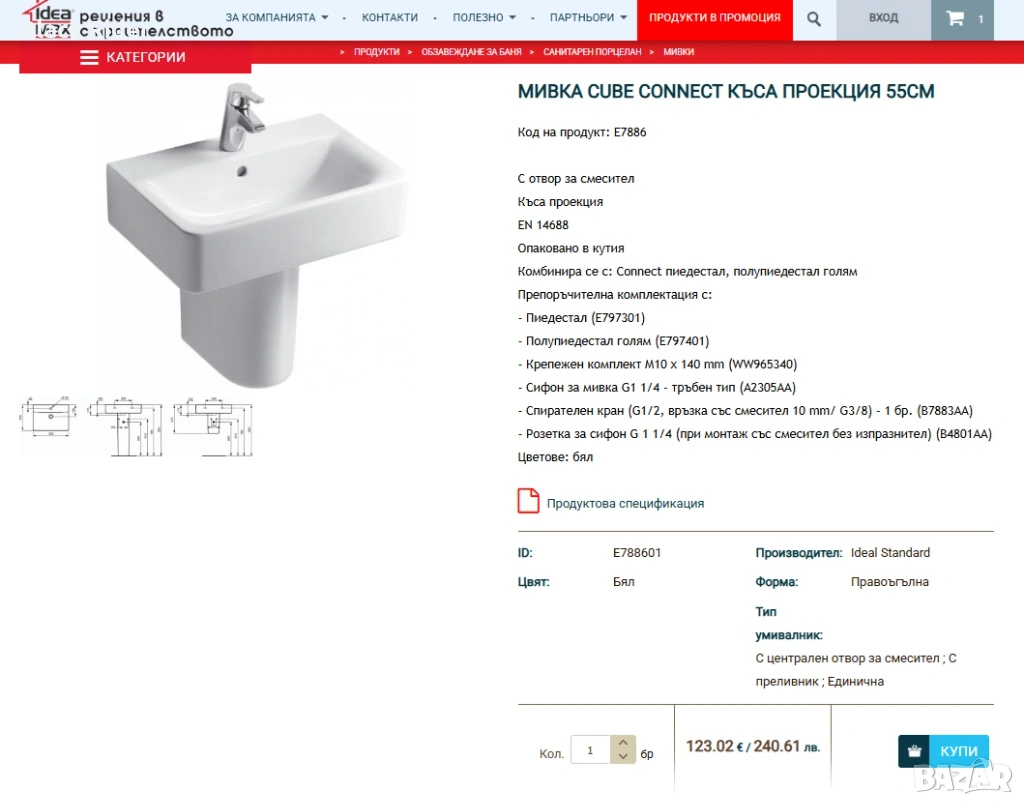This screenshot has height=805, width=1024.
Task: Click the Продуктова спецификация link
Action: [625, 503]
